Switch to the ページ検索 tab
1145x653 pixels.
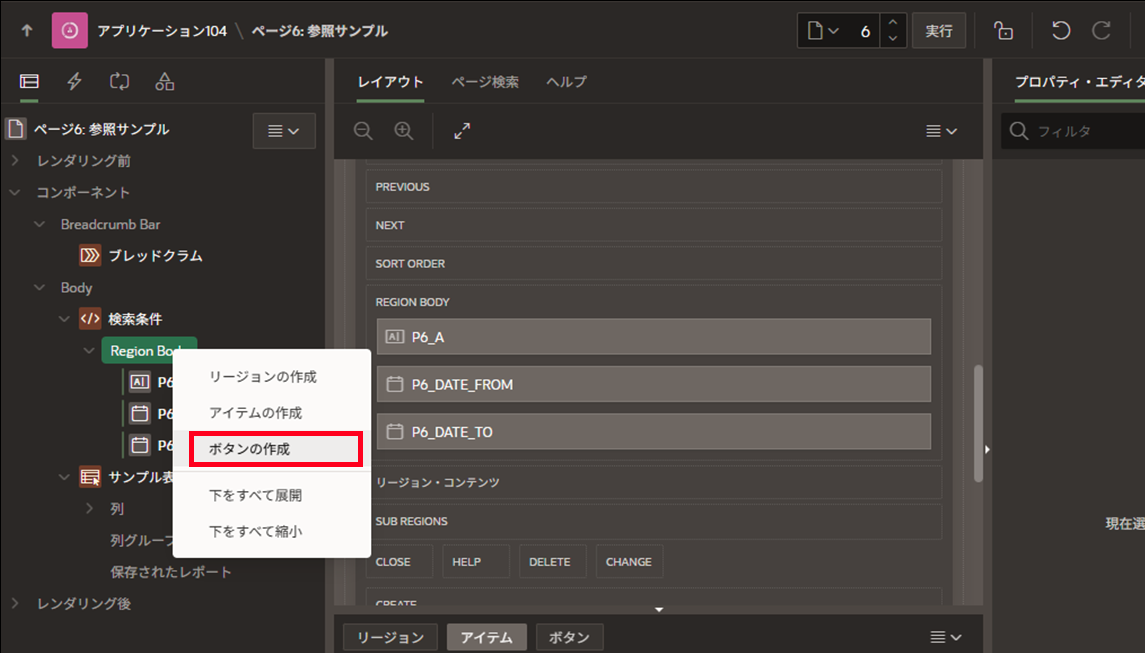[x=485, y=82]
